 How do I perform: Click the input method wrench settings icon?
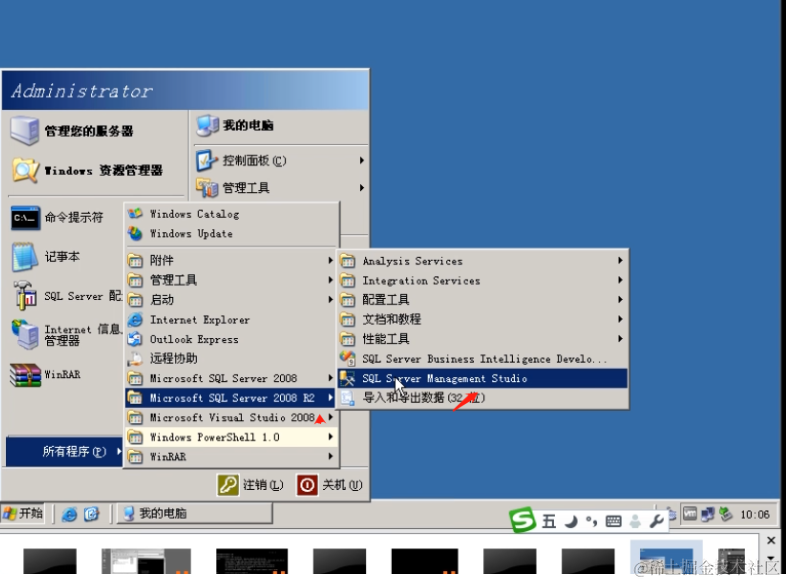656,521
